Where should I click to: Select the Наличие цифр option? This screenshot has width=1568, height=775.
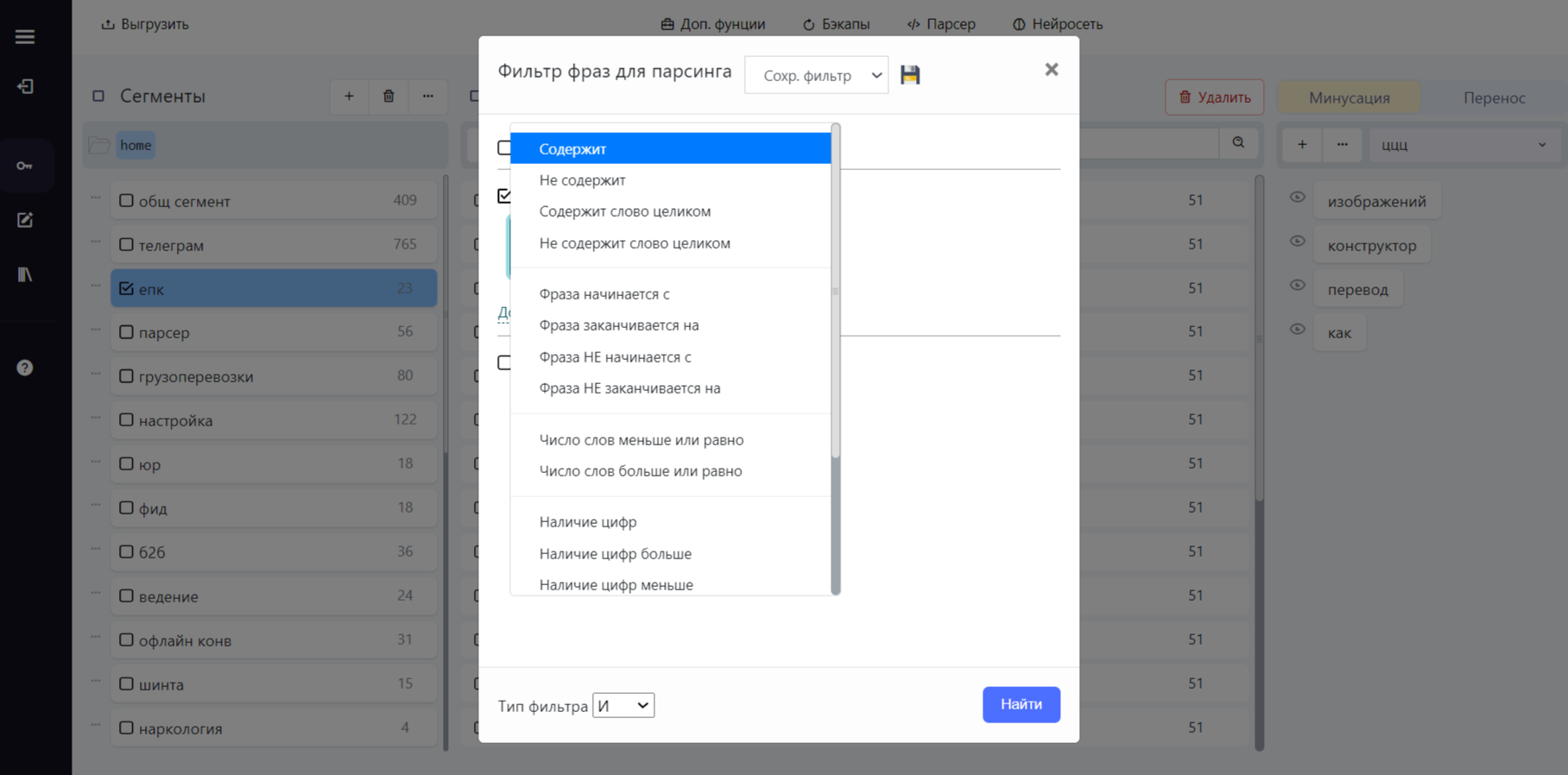(x=670, y=522)
